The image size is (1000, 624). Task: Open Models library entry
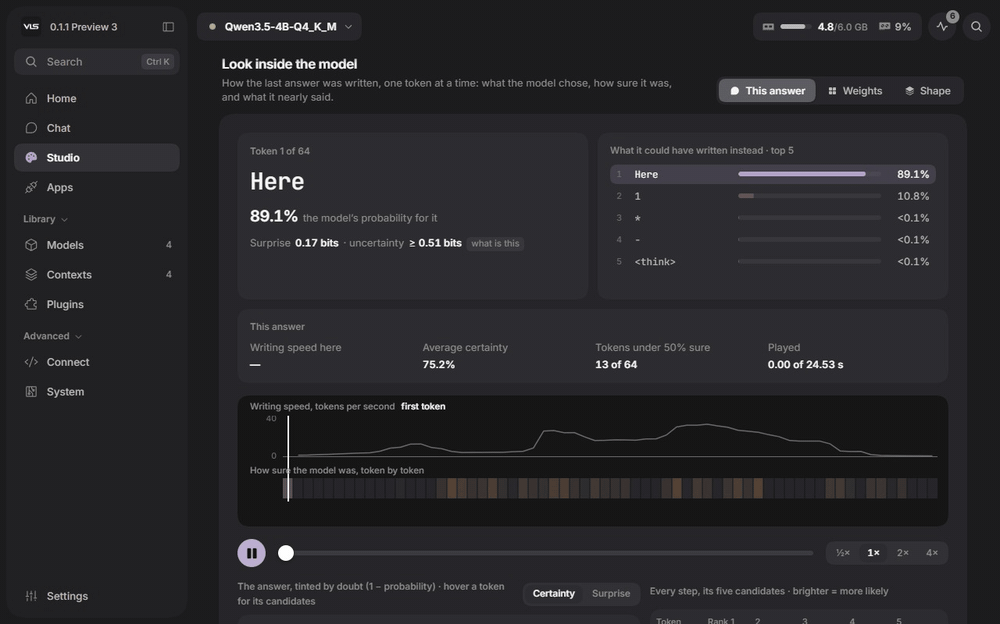pyautogui.click(x=97, y=245)
